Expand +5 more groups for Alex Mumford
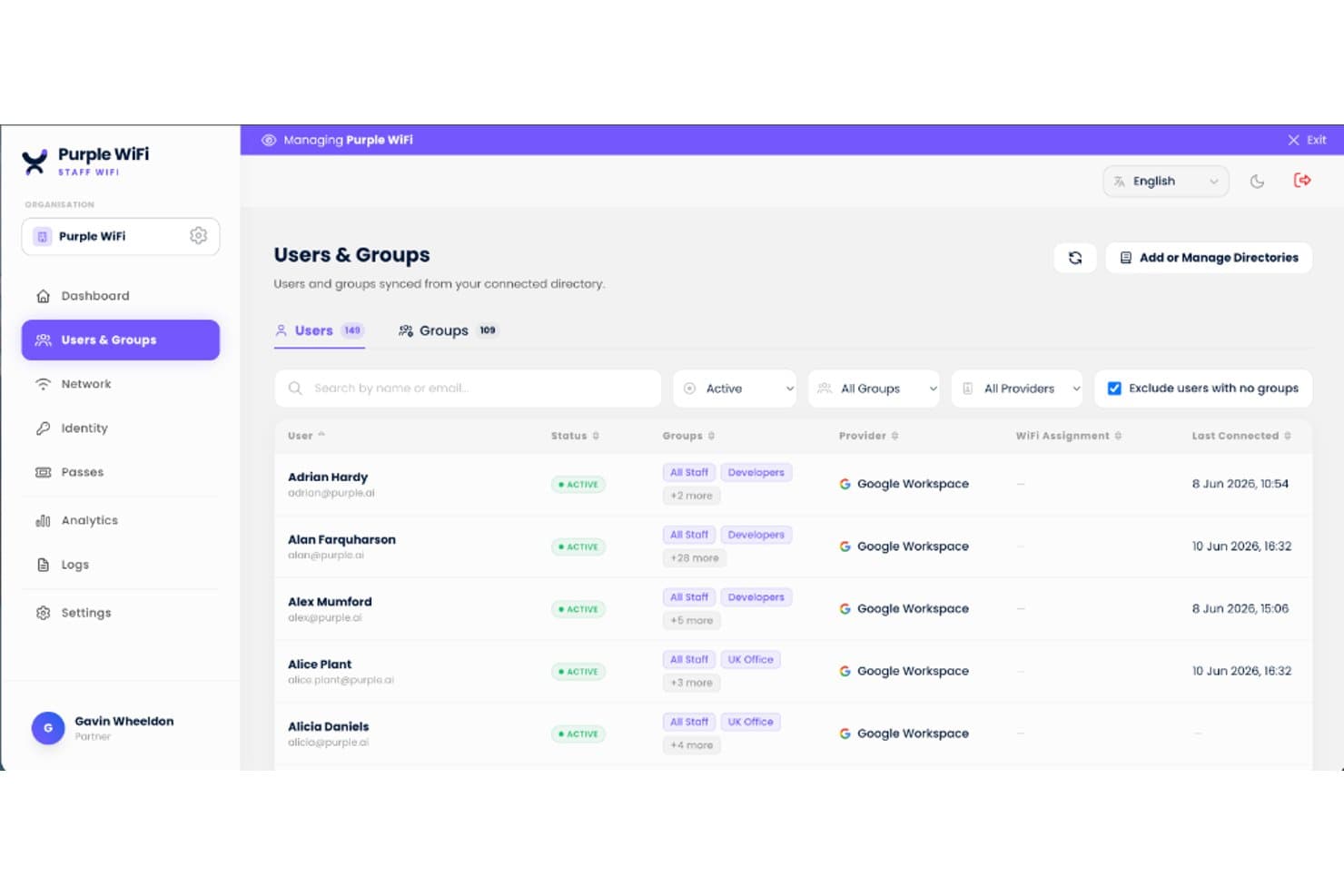Viewport: 1344px width, 896px height. 691,621
